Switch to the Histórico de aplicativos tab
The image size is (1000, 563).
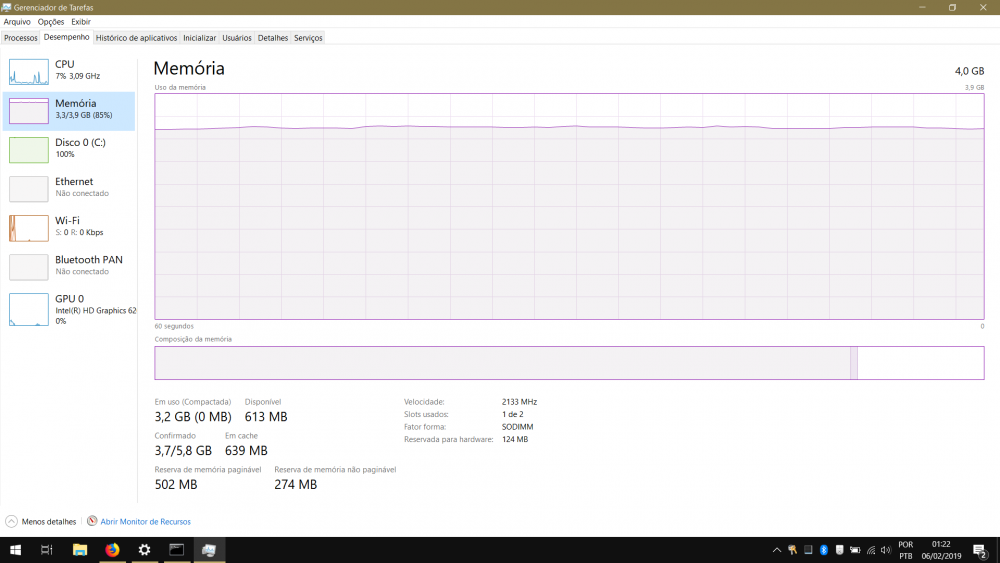click(x=136, y=38)
